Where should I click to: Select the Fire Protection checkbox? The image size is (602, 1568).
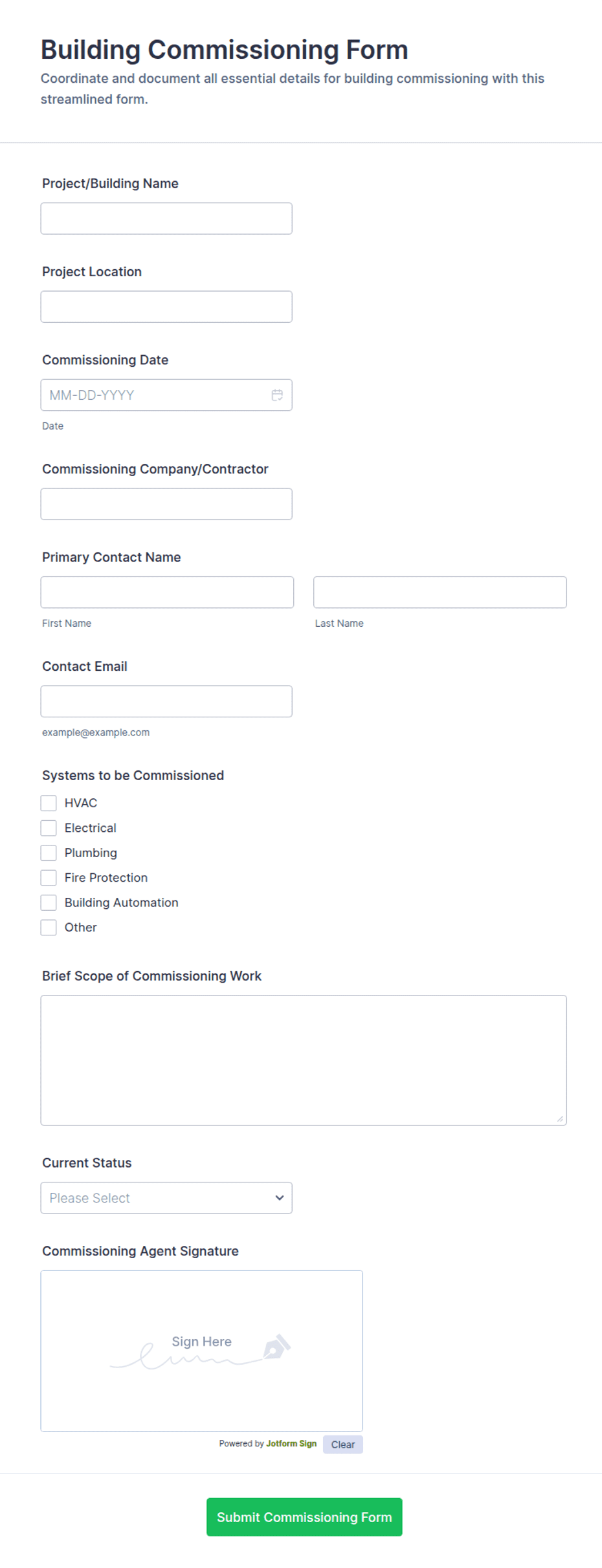coord(49,878)
